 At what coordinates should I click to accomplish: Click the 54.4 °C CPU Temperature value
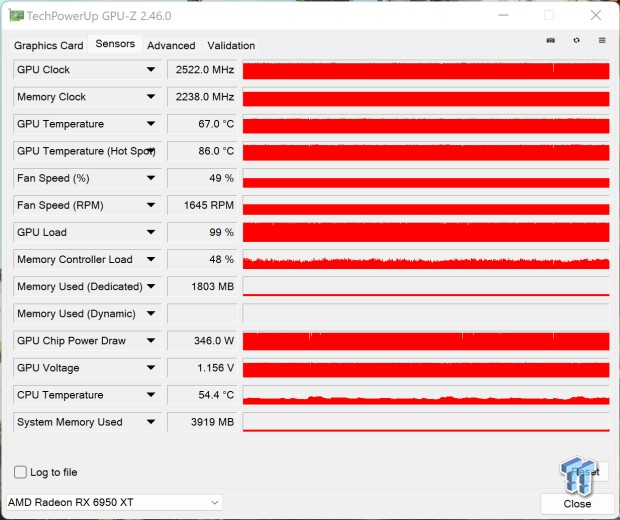pos(202,395)
